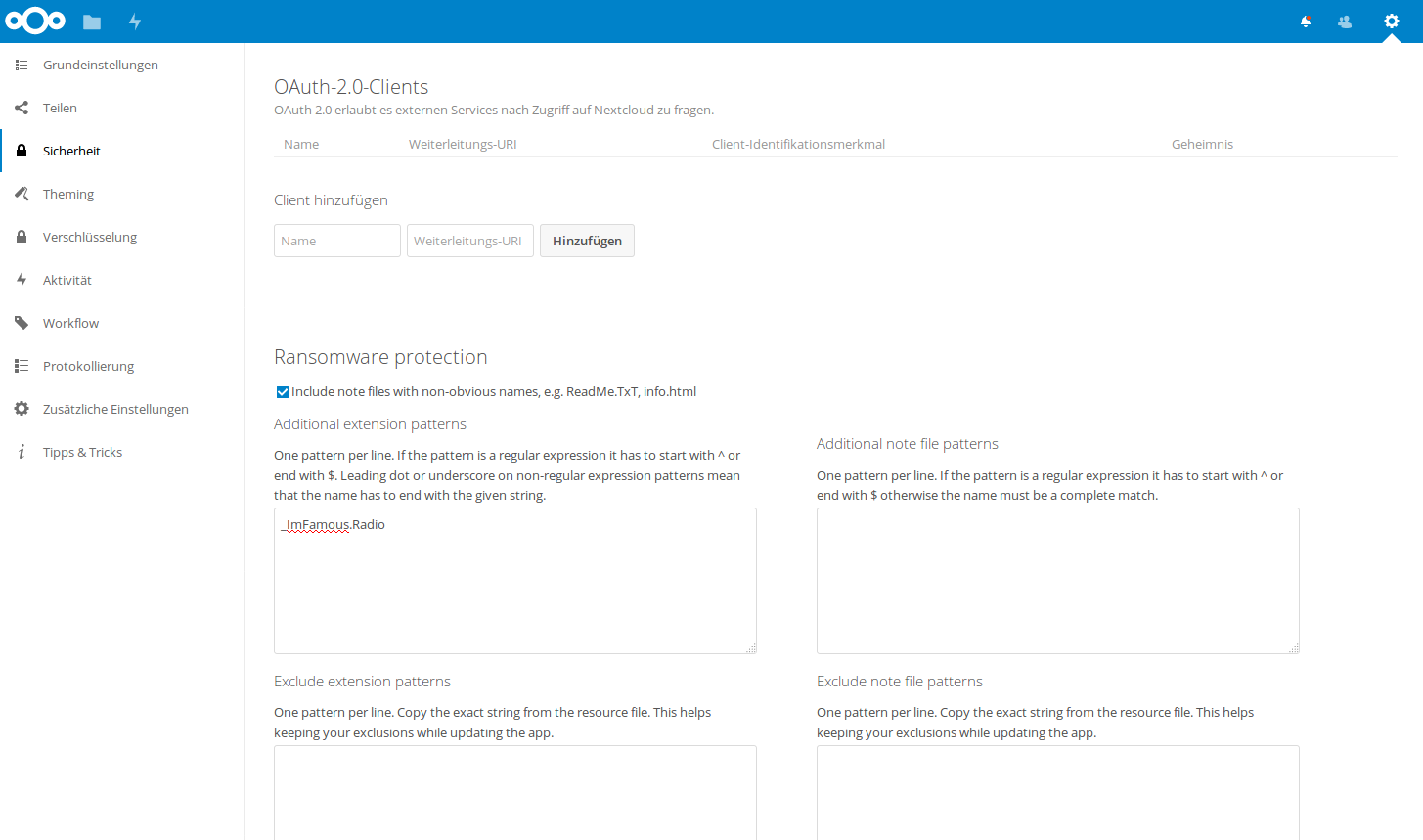Open the contacts menu icon
1423x840 pixels.
[1345, 22]
